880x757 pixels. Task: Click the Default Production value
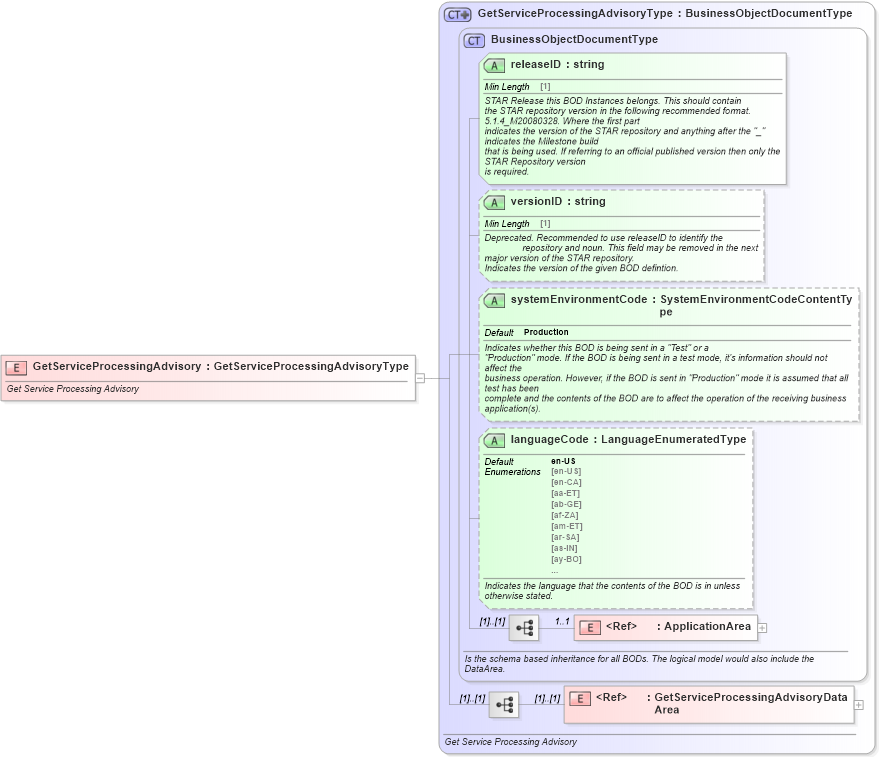click(x=546, y=332)
